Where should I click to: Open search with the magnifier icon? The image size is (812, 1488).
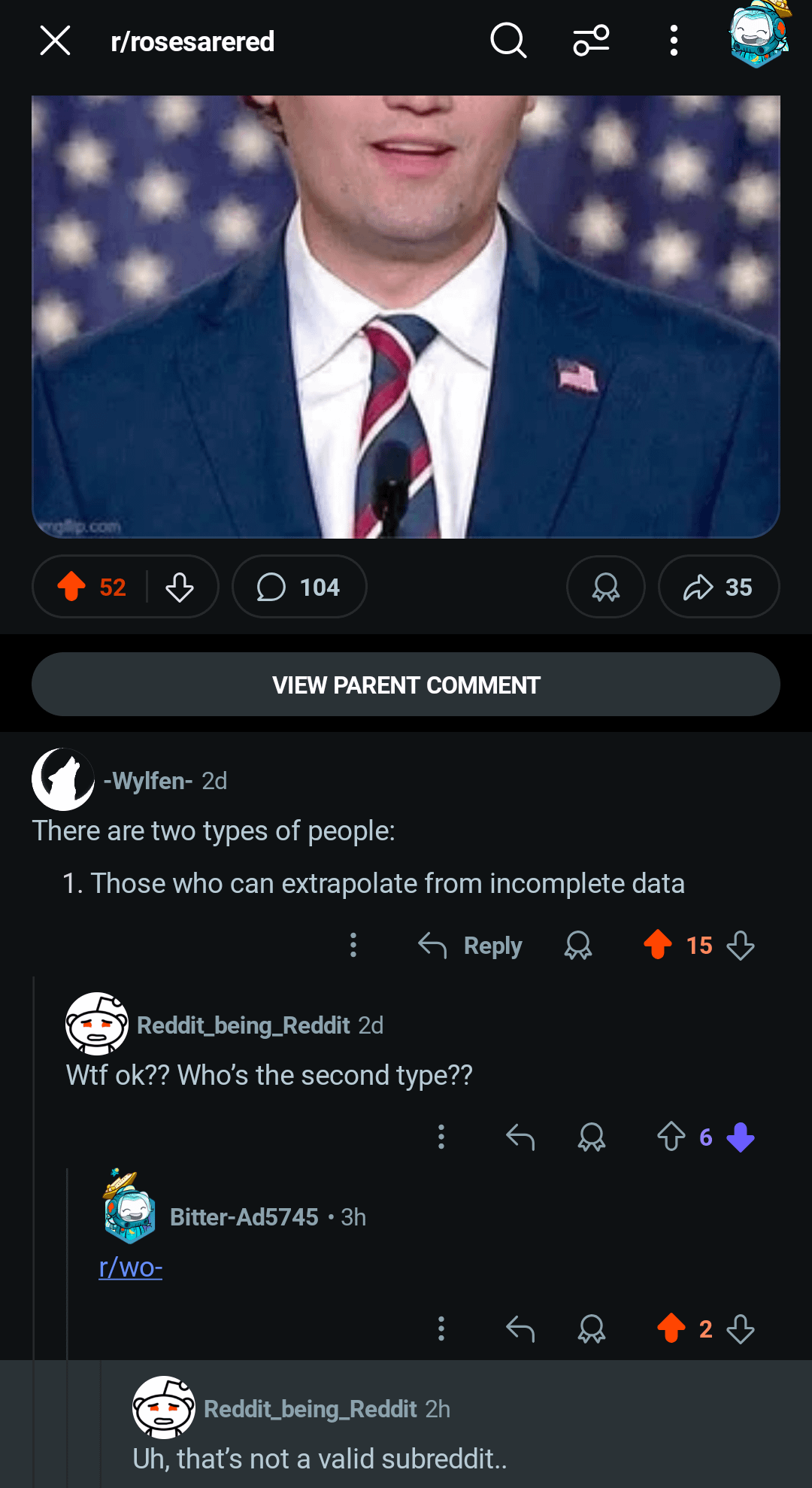tap(508, 41)
